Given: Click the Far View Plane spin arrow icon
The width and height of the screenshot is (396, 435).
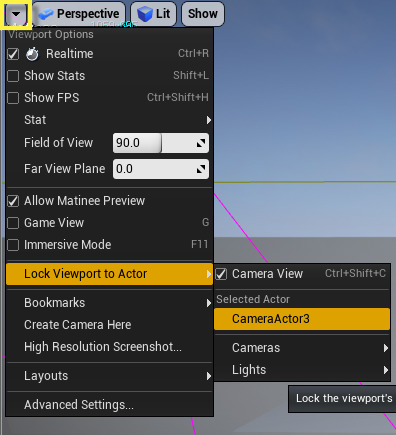Looking at the screenshot, I should coord(201,169).
